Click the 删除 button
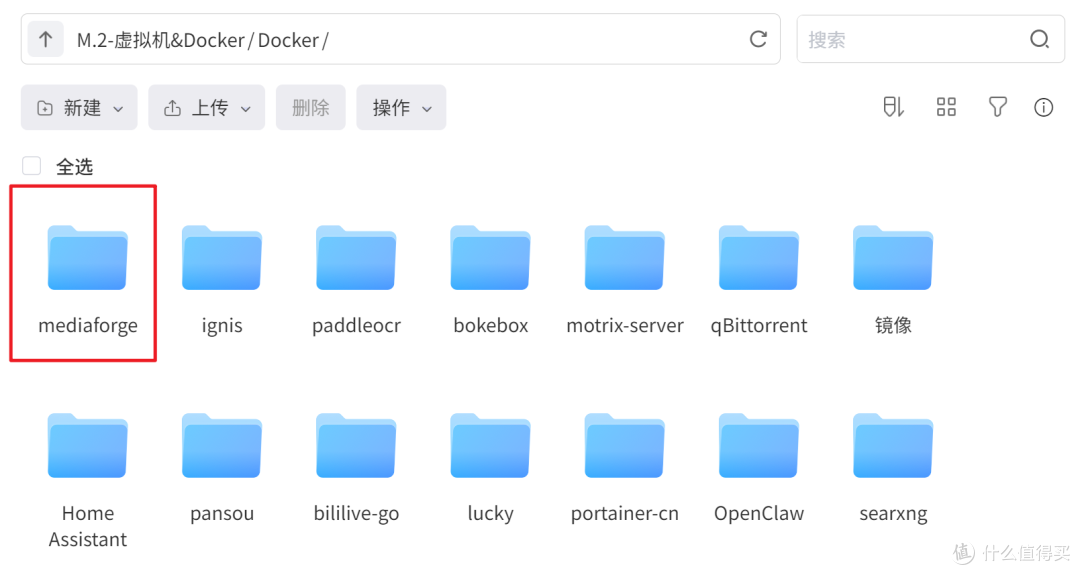 pos(311,107)
